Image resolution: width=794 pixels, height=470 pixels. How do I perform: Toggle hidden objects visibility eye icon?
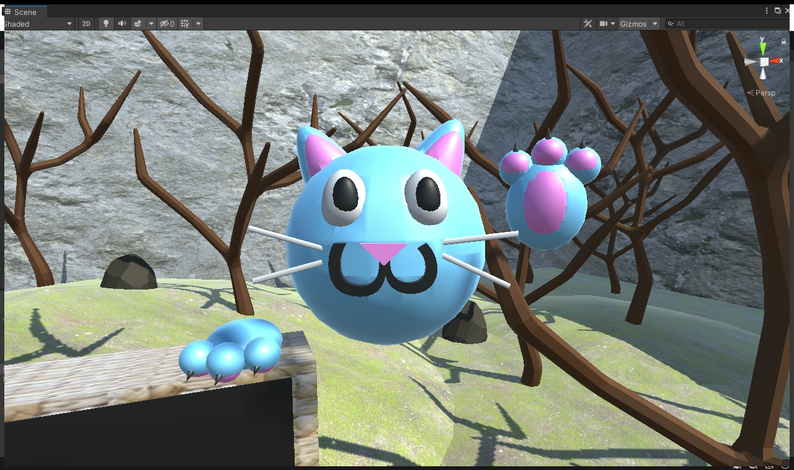pyautogui.click(x=167, y=24)
